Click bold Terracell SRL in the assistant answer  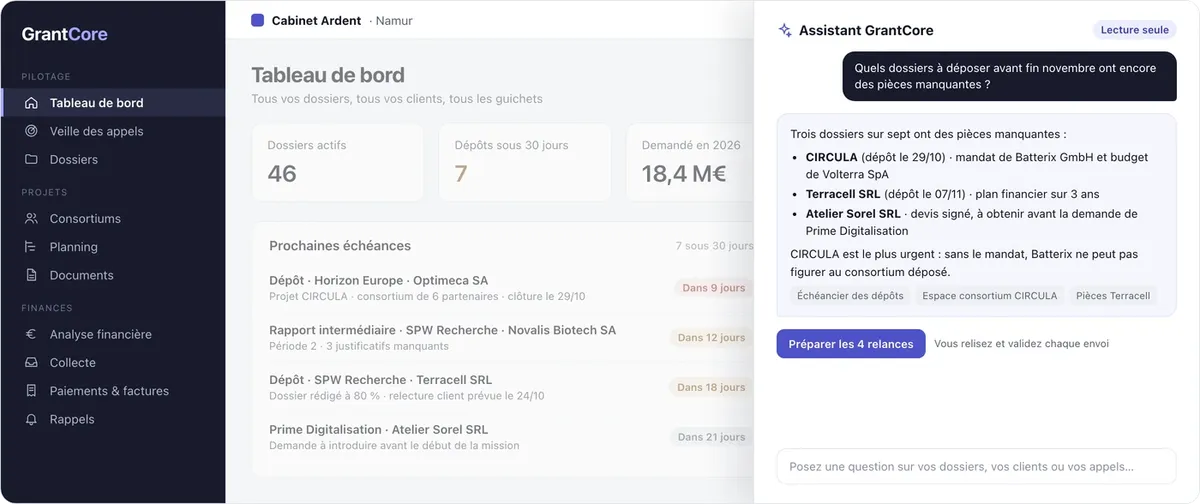(x=843, y=194)
